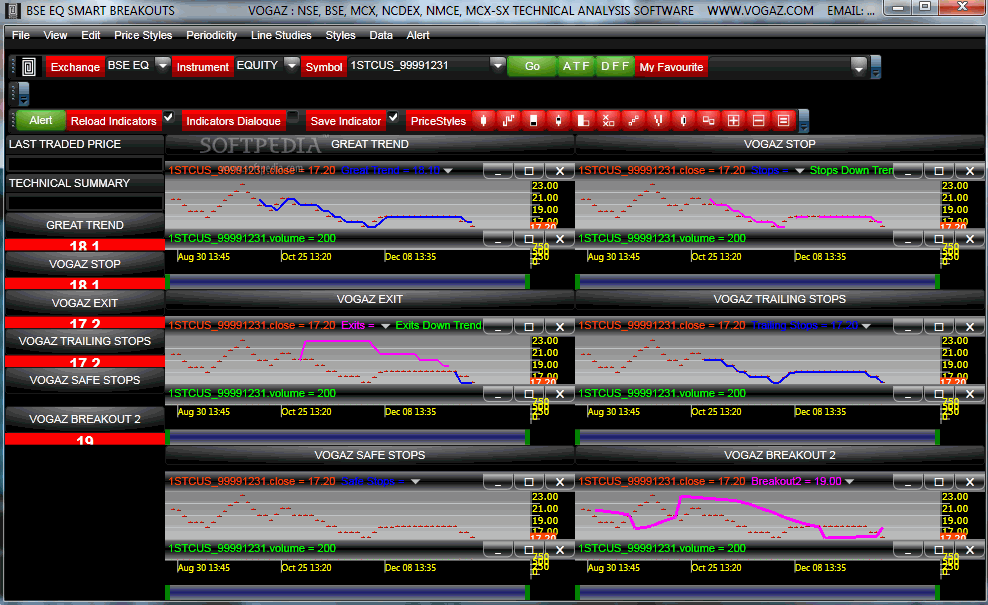Viewport: 988px width, 605px height.
Task: Open the File menu
Action: coord(21,35)
